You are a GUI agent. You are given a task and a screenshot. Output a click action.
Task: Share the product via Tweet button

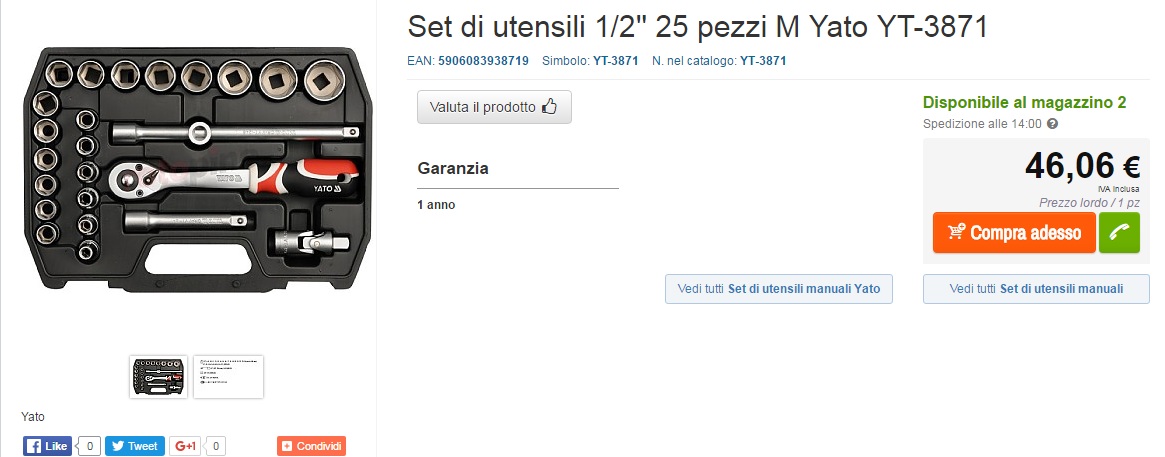coord(134,446)
